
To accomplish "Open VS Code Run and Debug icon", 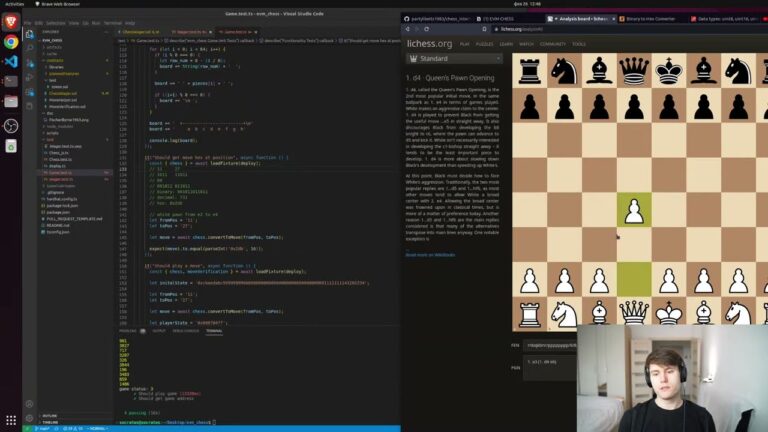I will click(x=30, y=77).
